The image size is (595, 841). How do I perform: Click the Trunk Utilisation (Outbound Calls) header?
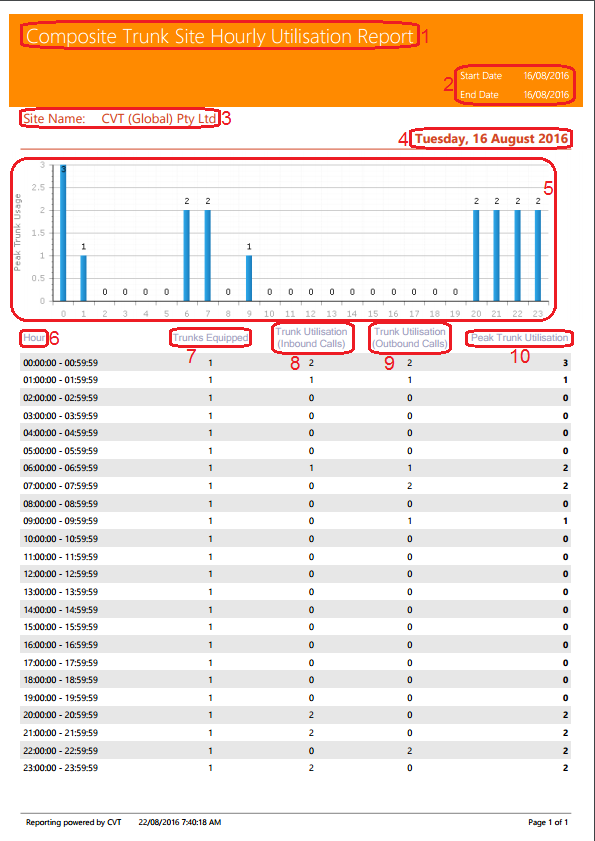click(x=410, y=338)
